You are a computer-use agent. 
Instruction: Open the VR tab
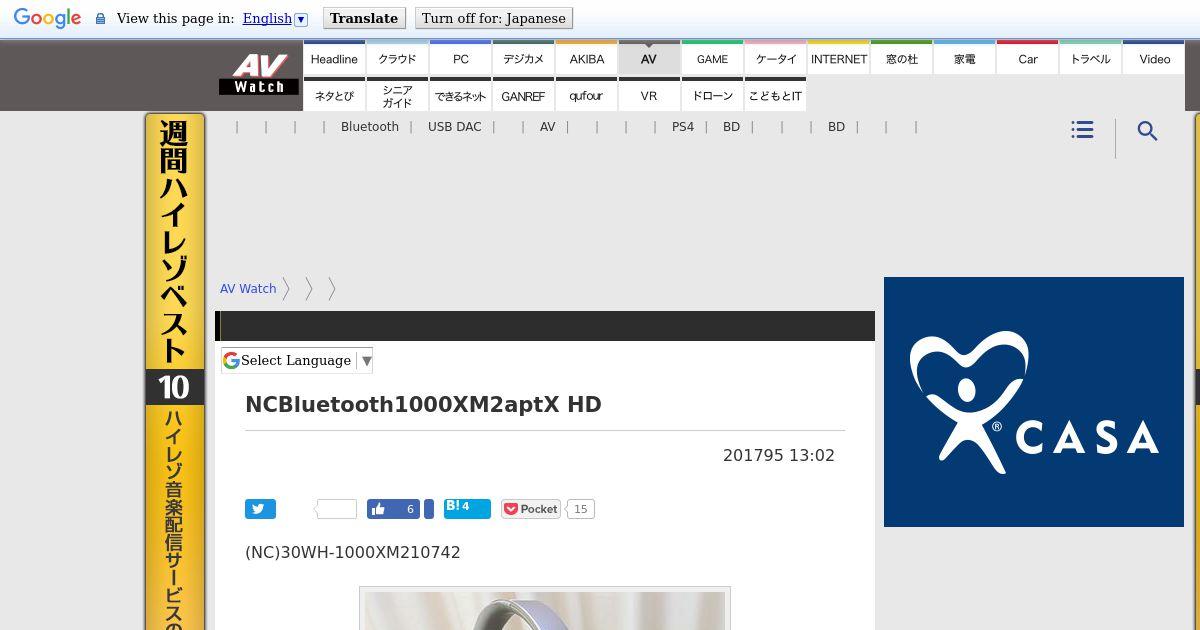[649, 95]
